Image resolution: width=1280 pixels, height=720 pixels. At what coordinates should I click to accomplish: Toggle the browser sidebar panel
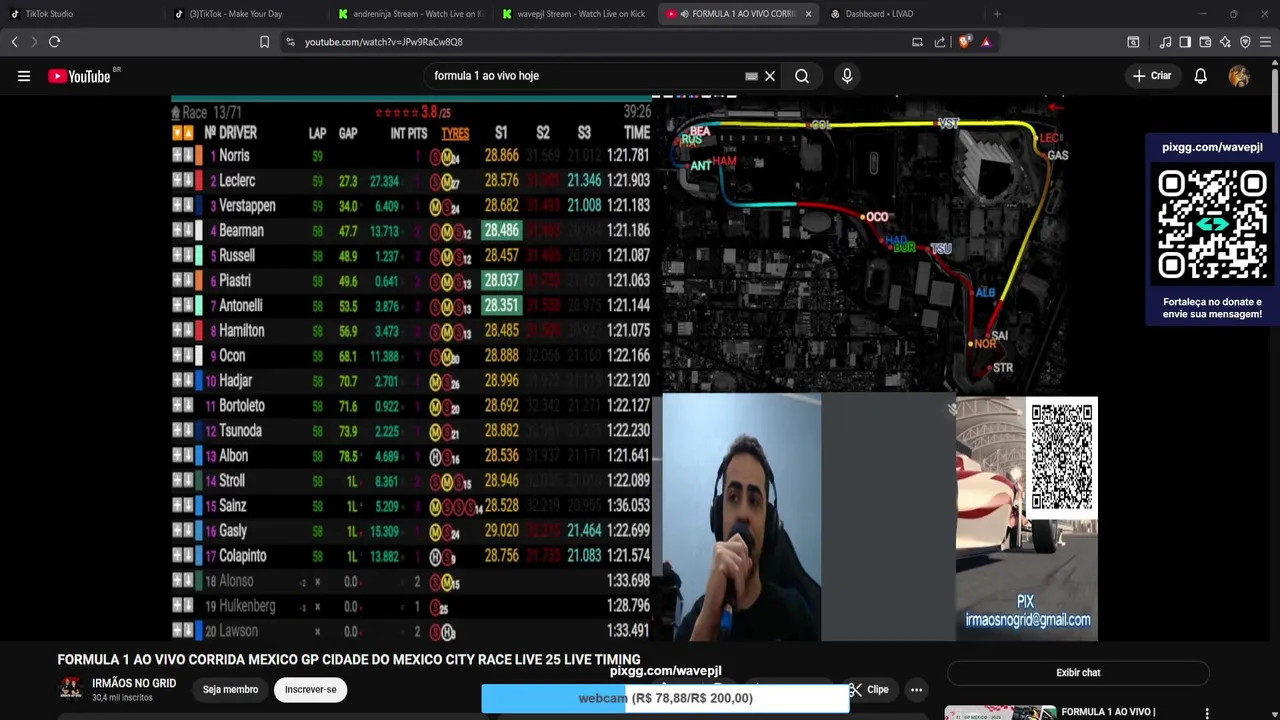point(1185,42)
